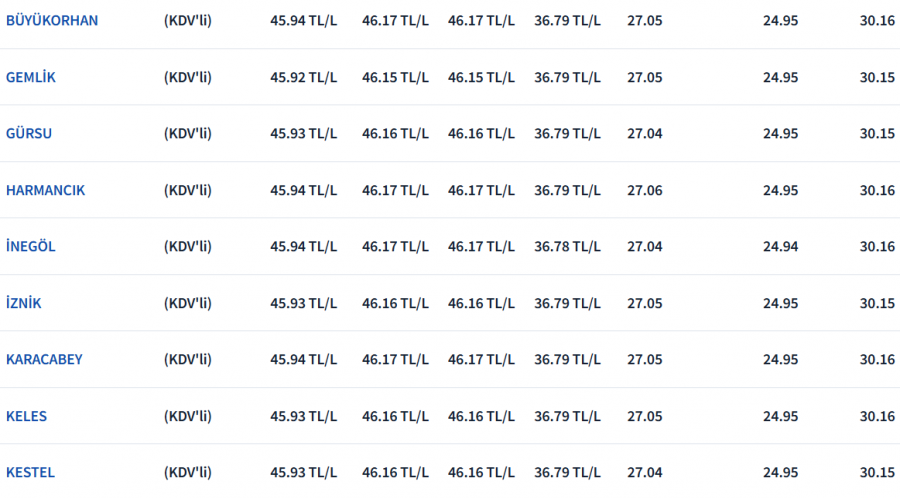Open the HARMANCIK district link

coord(45,190)
